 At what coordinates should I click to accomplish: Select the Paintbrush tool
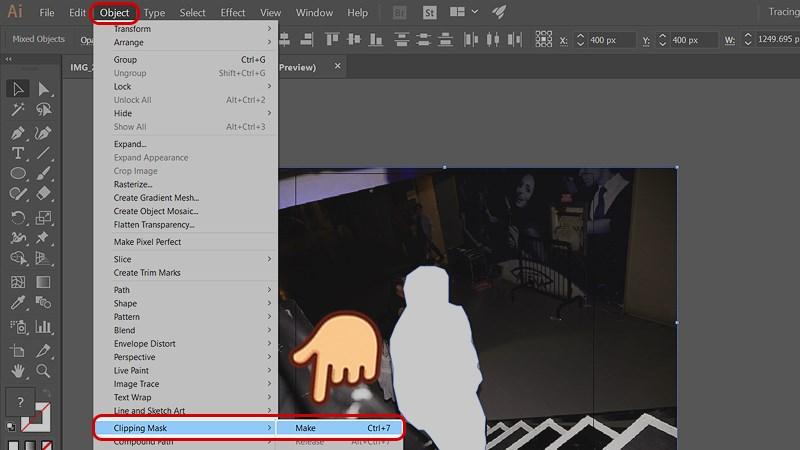pos(43,173)
